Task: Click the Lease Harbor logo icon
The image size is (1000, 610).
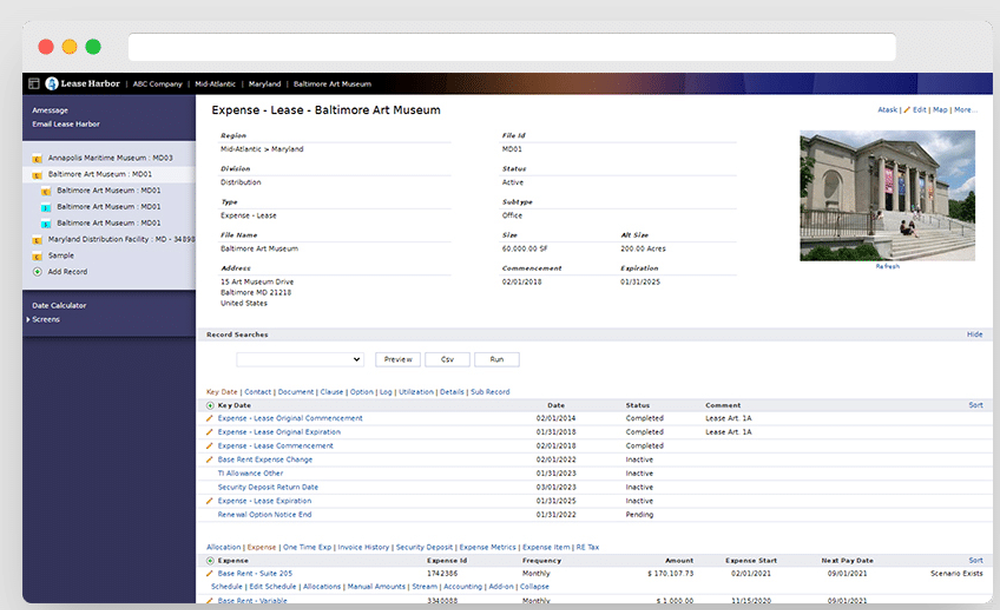Action: (x=52, y=84)
